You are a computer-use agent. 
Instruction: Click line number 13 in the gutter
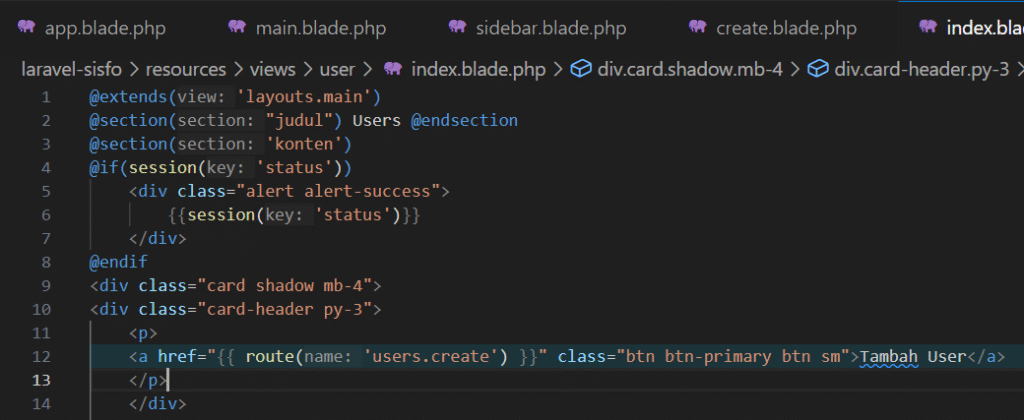click(42, 379)
